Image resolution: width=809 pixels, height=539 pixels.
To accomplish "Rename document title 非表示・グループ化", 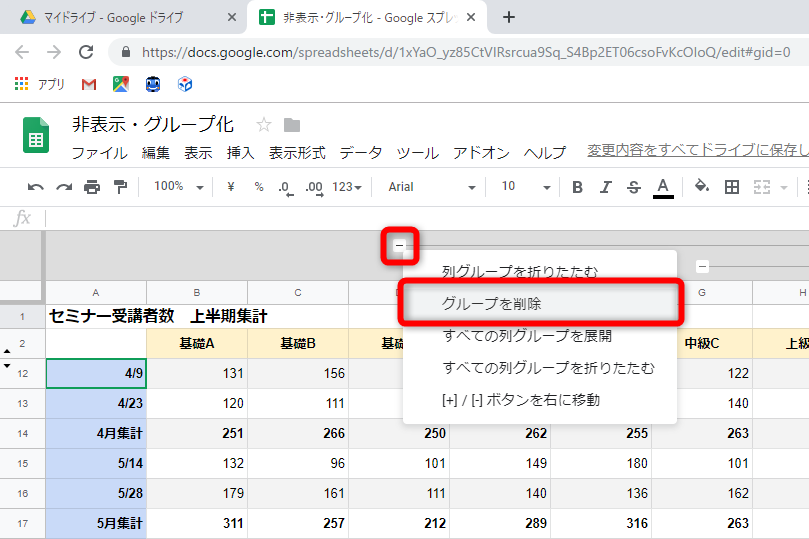I will 153,124.
